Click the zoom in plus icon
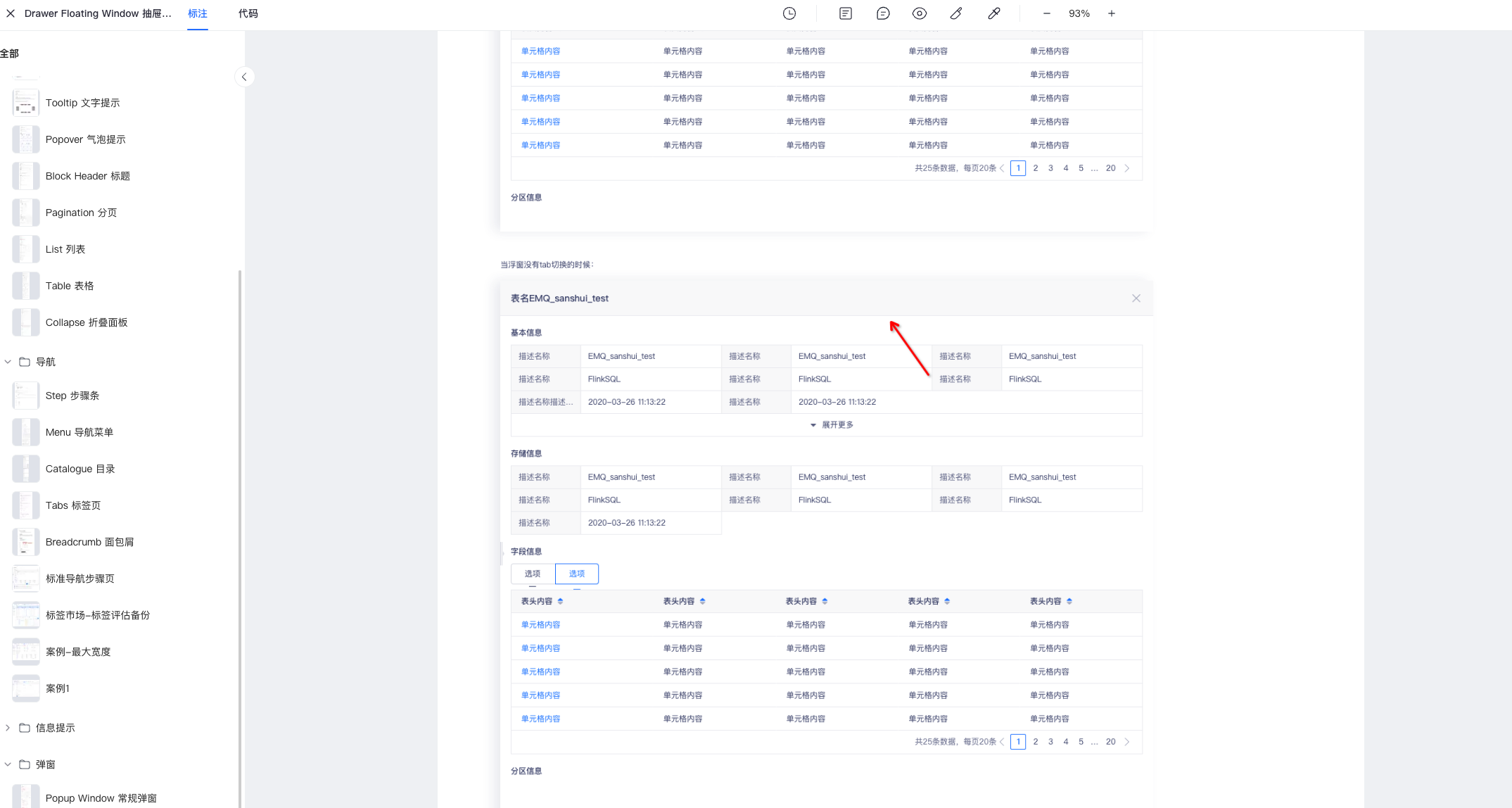 coord(1112,13)
